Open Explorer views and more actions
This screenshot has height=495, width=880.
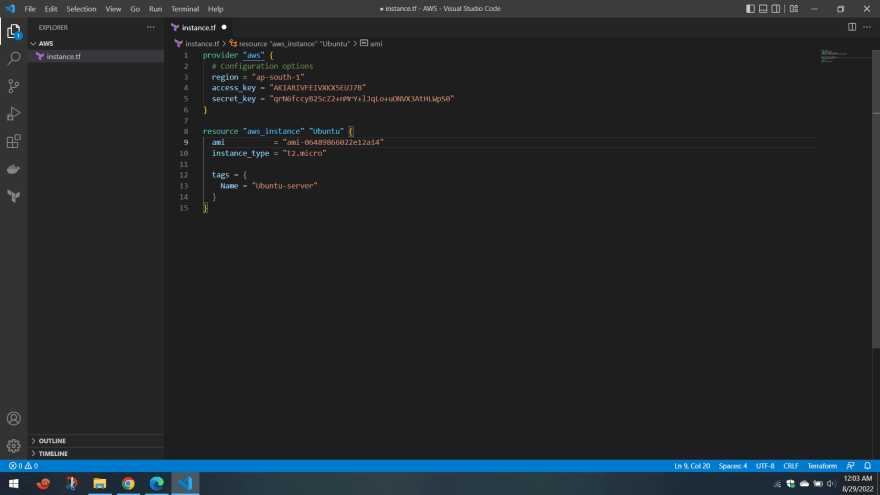pos(150,27)
